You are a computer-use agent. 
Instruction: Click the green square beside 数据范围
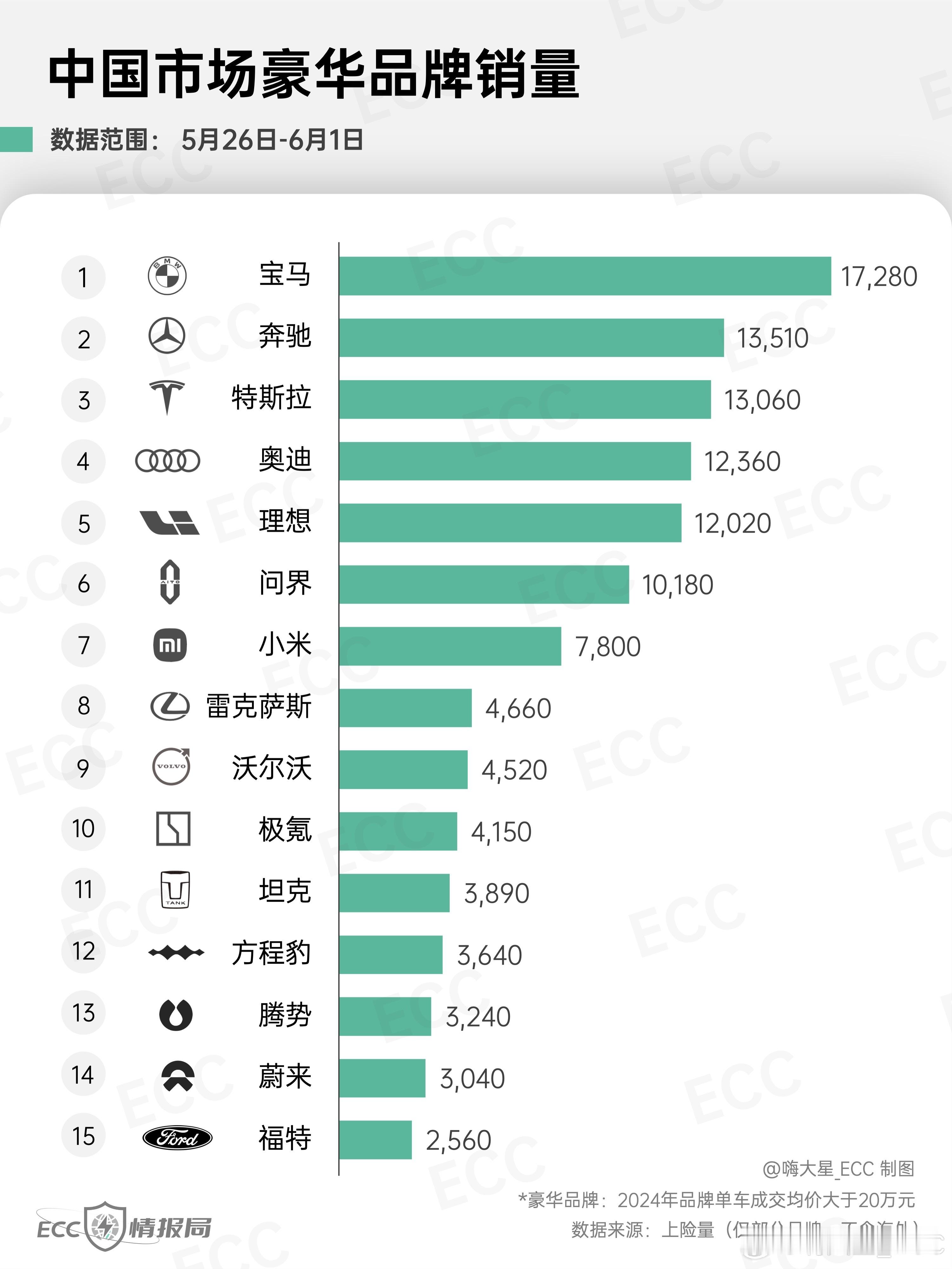pyautogui.click(x=16, y=139)
